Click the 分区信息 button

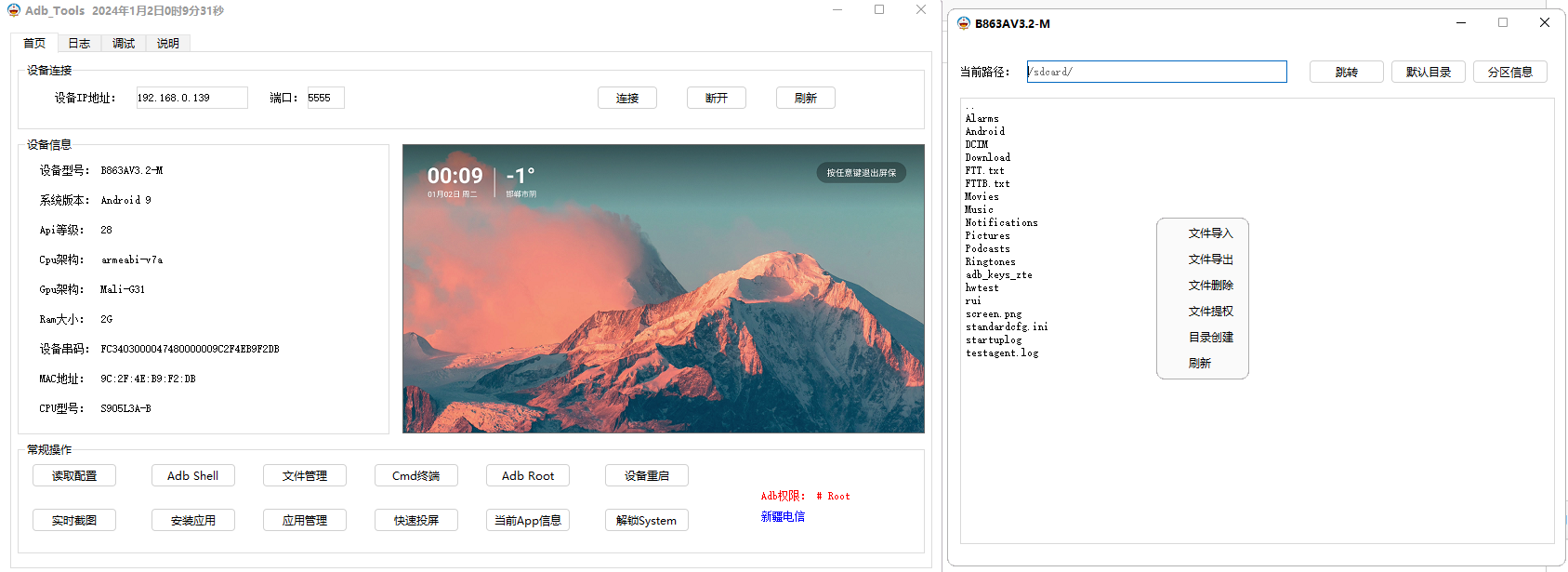coord(1510,72)
